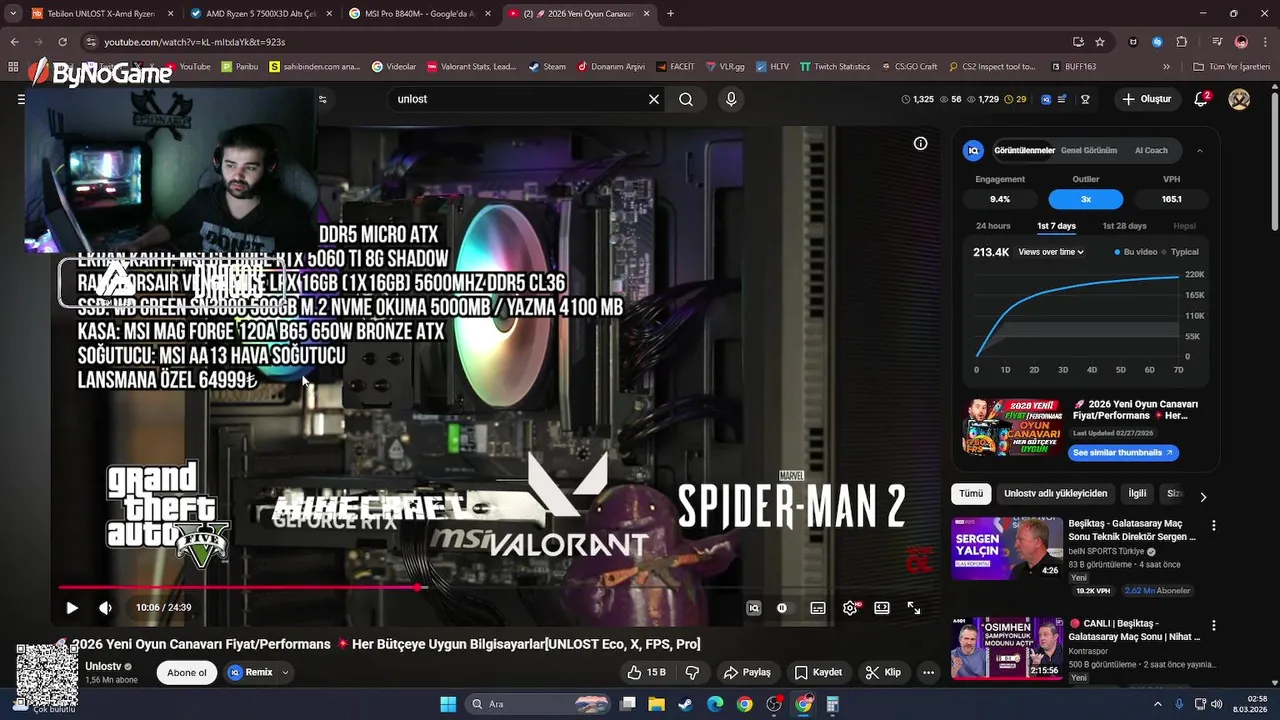Collapse the vidIQ panel chevron
Image resolution: width=1280 pixels, height=720 pixels.
[1200, 151]
